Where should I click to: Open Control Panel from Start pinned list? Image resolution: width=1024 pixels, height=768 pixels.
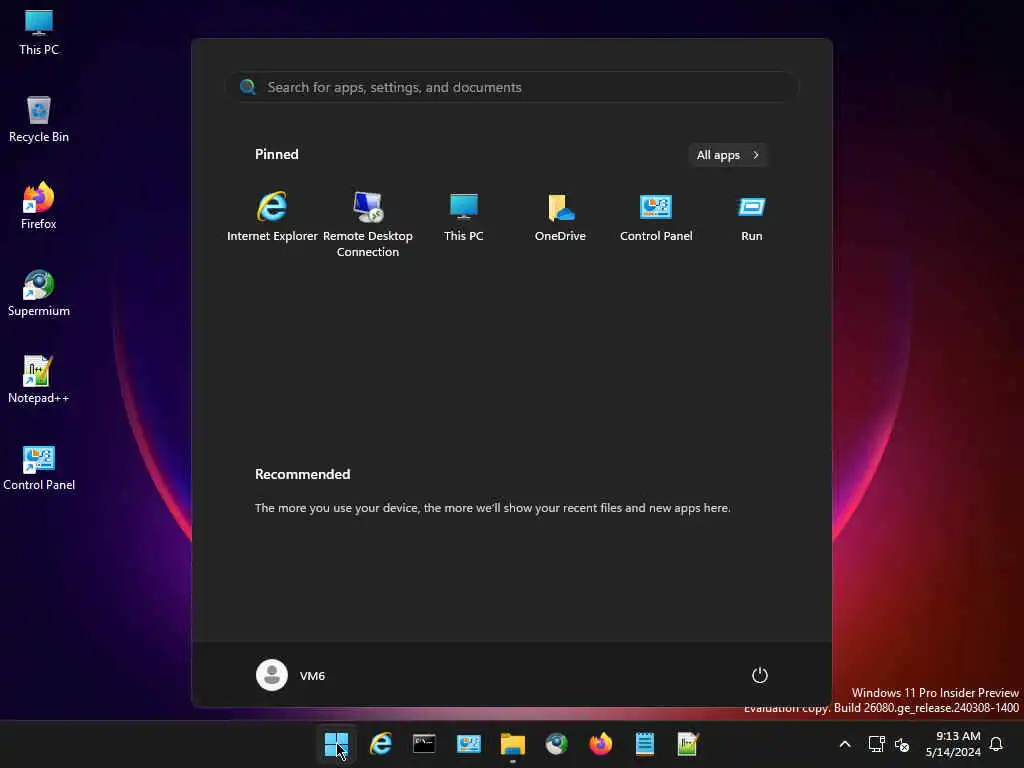click(x=656, y=217)
